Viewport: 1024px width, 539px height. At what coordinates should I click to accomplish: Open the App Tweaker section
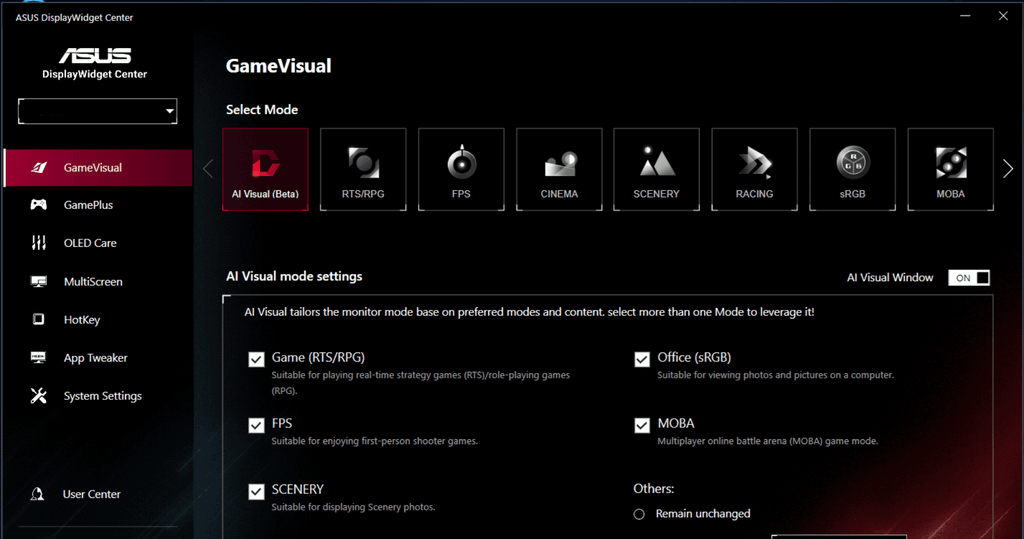(x=98, y=357)
